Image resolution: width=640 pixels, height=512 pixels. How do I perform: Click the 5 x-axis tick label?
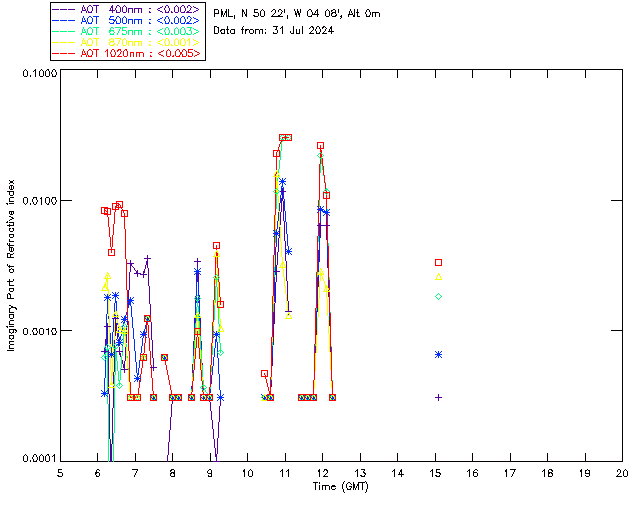60,473
